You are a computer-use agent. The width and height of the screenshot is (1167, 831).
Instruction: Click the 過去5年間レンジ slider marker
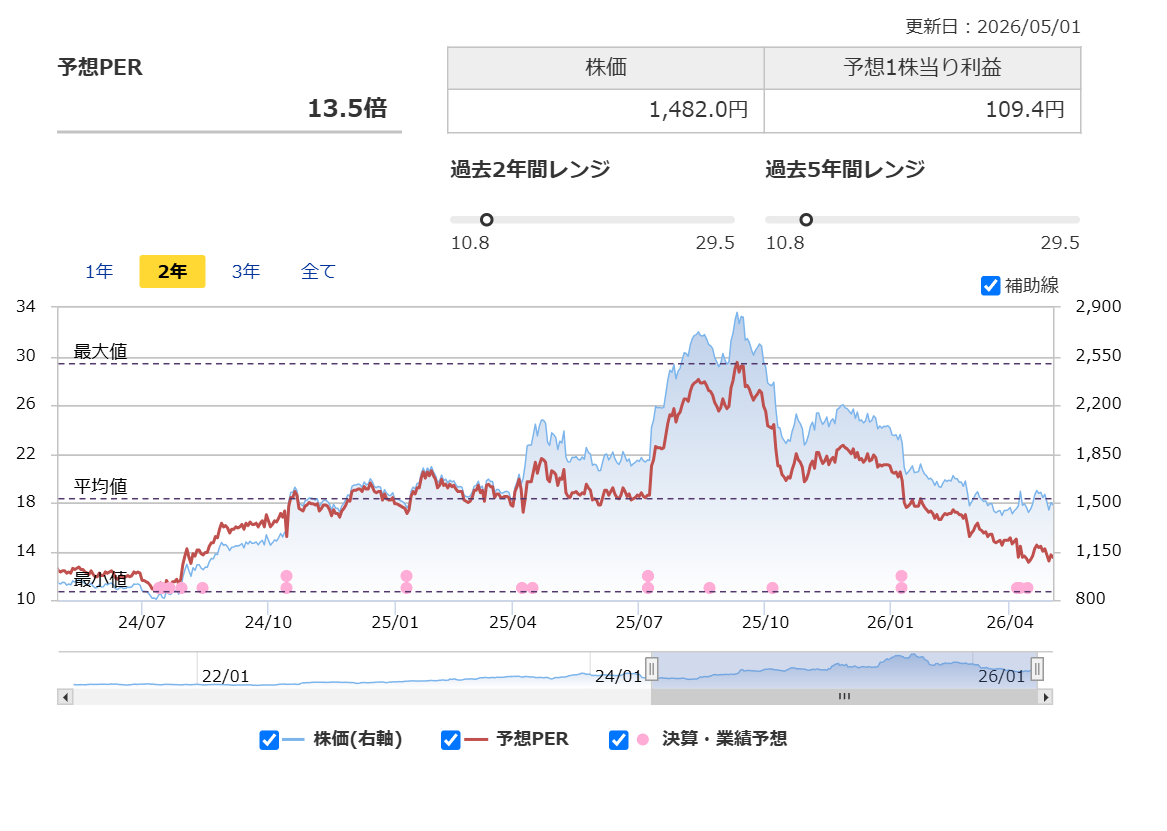[806, 219]
